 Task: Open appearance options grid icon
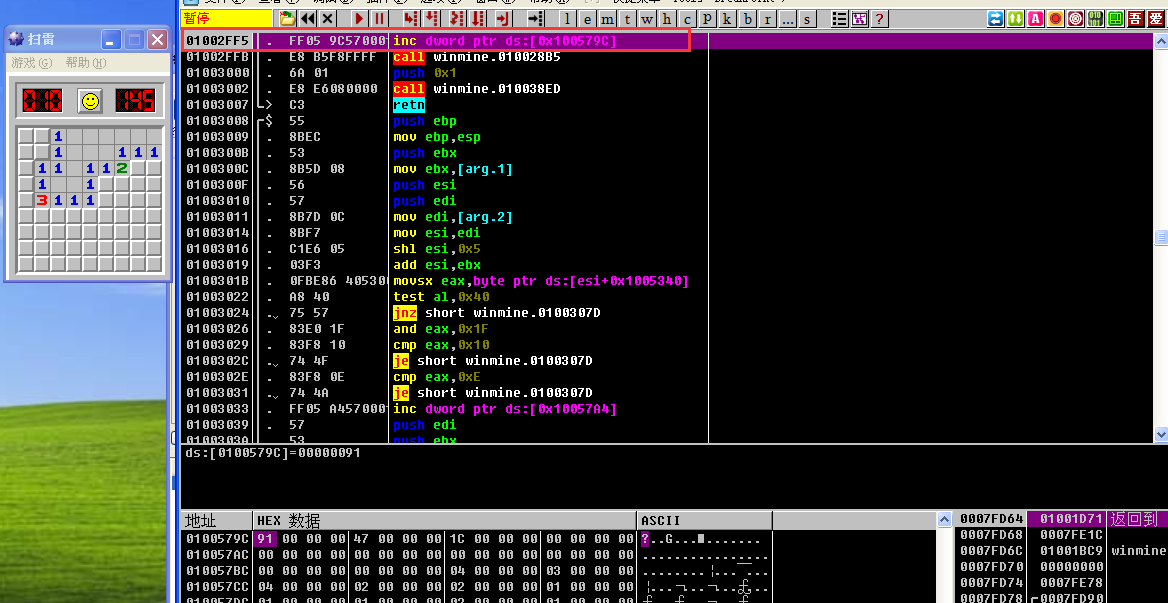pos(860,19)
